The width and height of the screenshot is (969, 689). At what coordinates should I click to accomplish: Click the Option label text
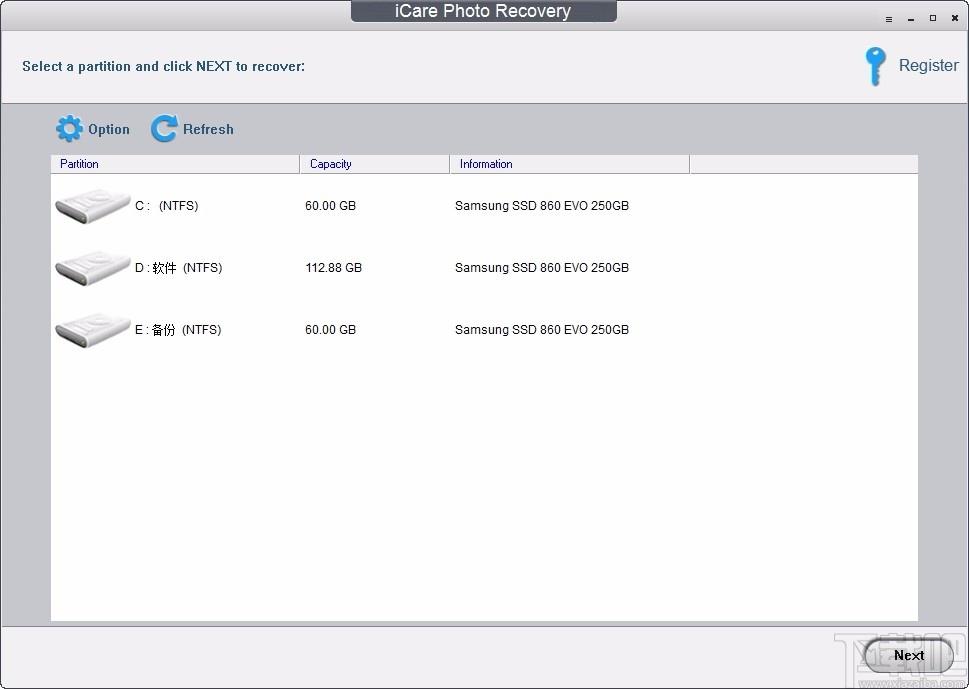[109, 129]
